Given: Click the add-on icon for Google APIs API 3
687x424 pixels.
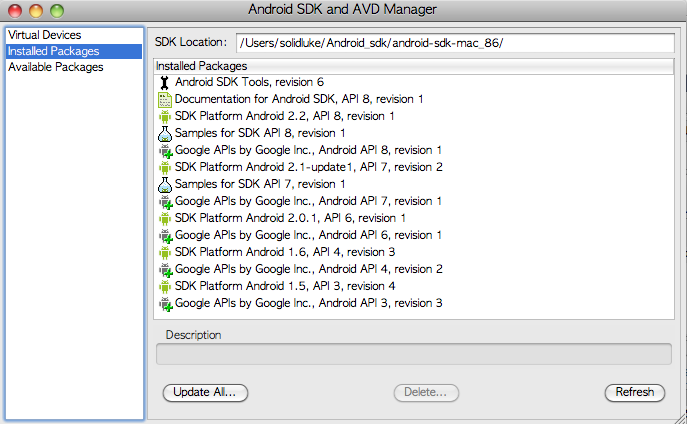Looking at the screenshot, I should (x=165, y=304).
